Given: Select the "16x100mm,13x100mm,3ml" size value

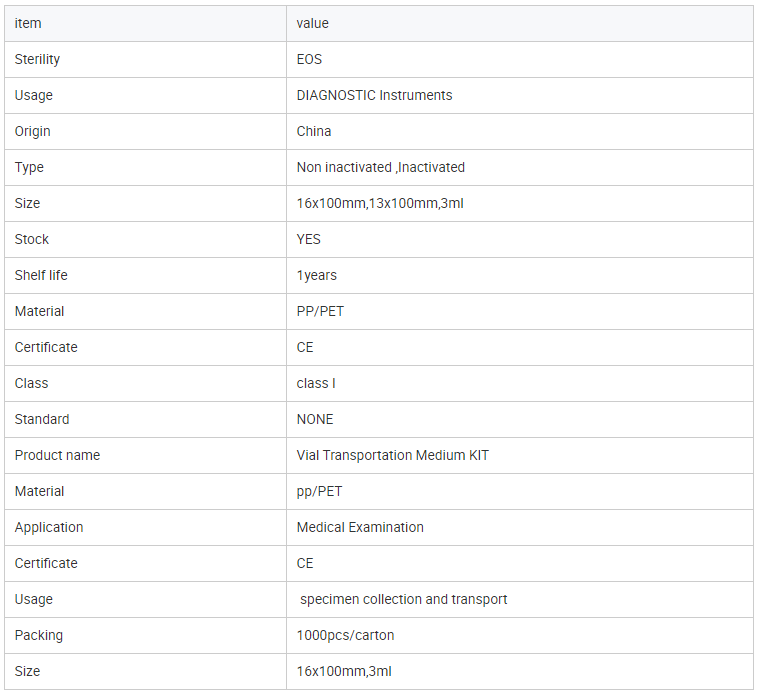Looking at the screenshot, I should click(380, 203).
